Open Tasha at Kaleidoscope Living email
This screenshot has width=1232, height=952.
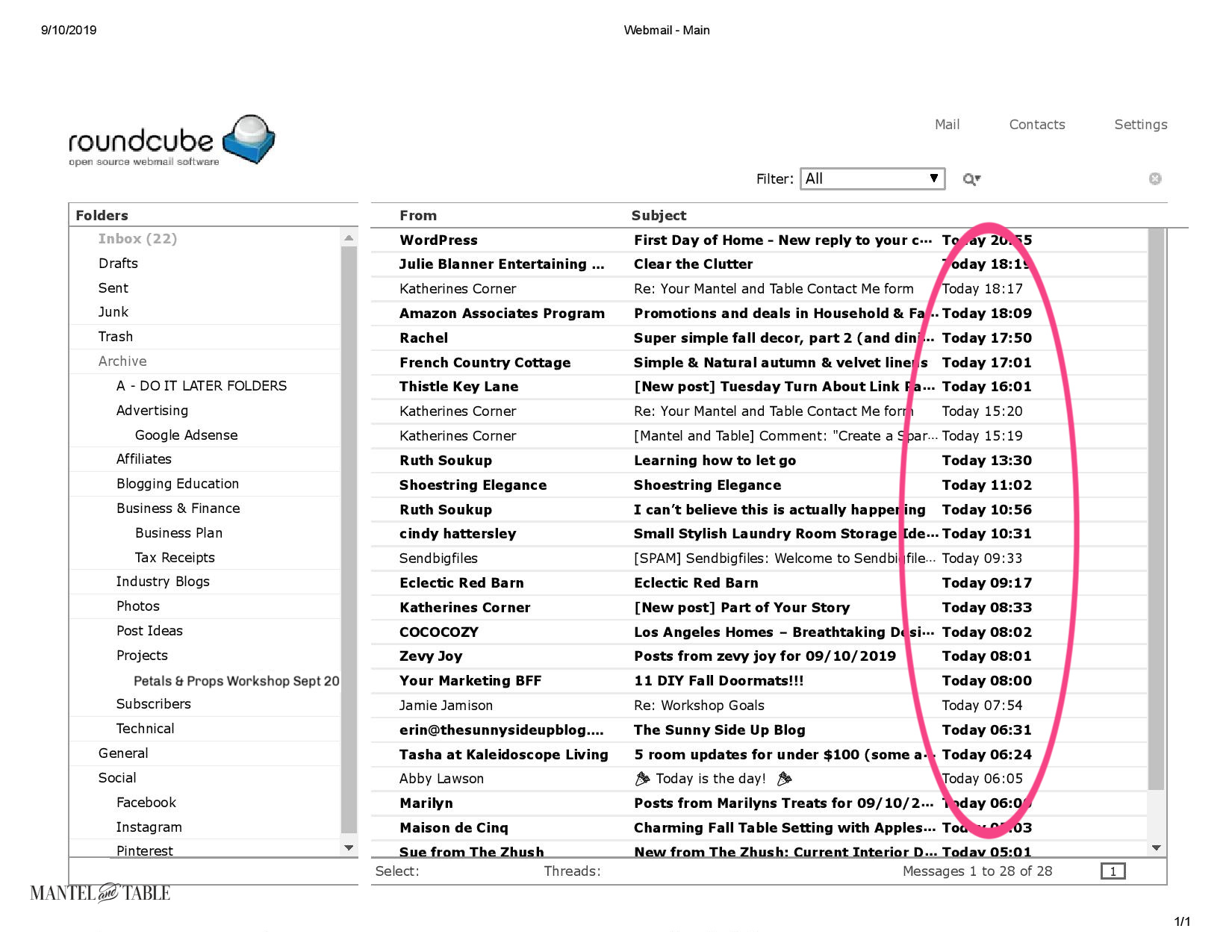759,755
